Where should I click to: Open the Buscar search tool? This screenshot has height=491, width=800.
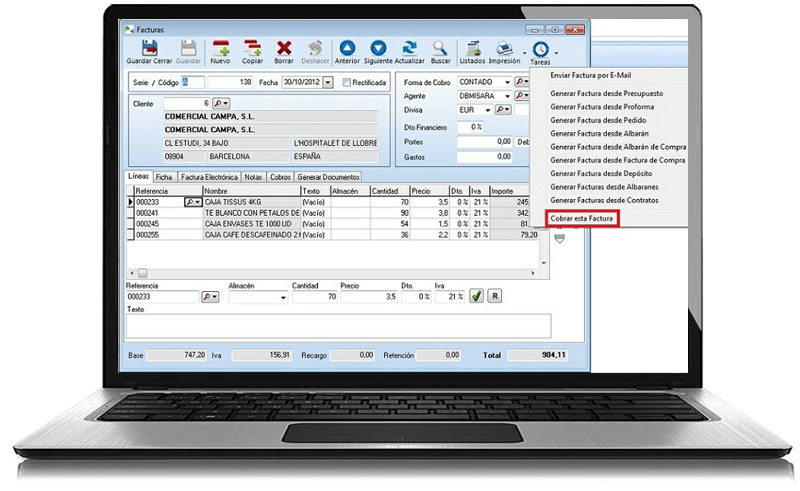[x=441, y=48]
